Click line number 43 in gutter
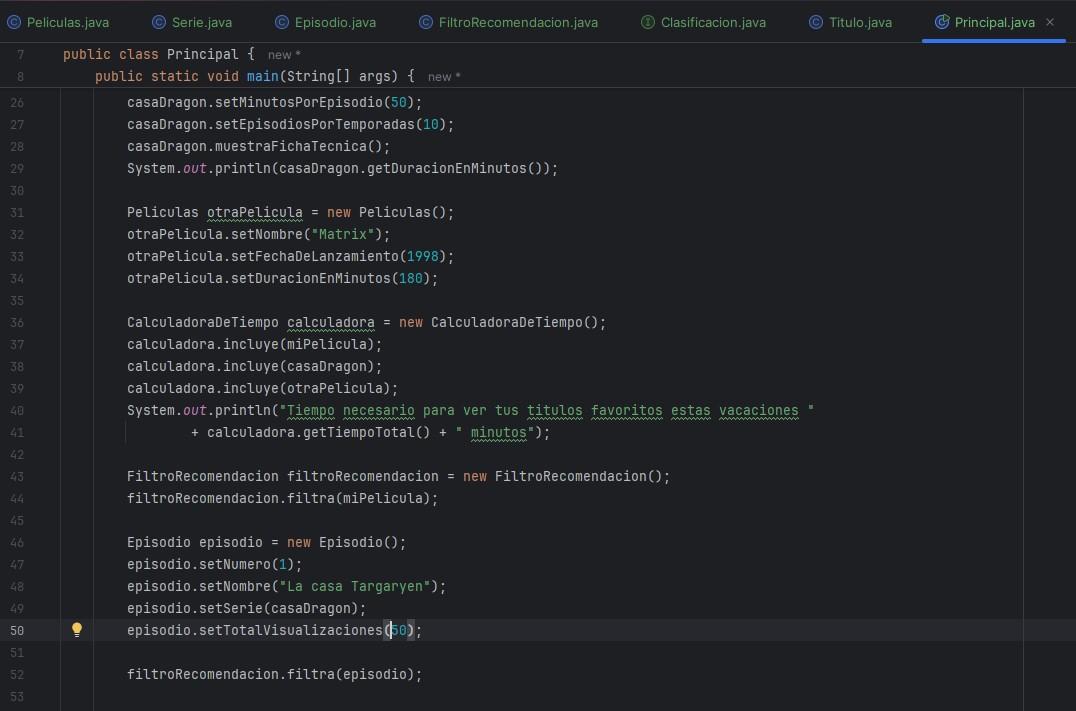 point(17,476)
